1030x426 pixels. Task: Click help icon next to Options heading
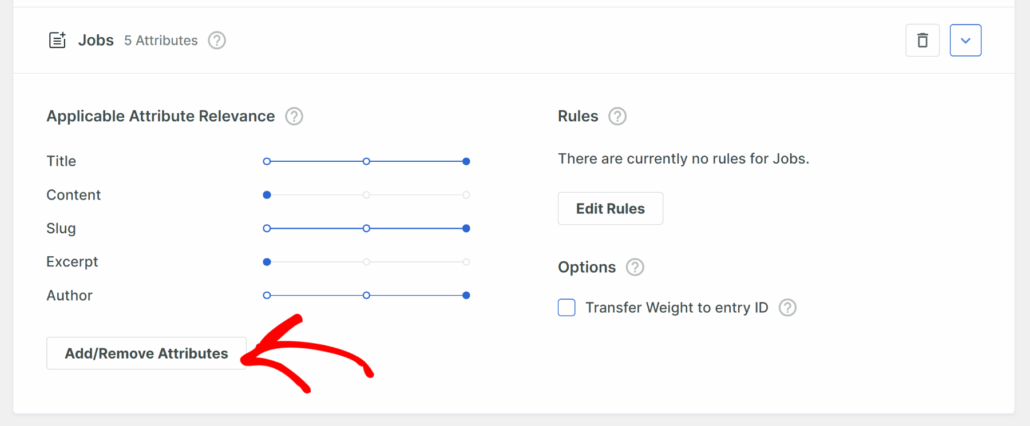pos(635,267)
